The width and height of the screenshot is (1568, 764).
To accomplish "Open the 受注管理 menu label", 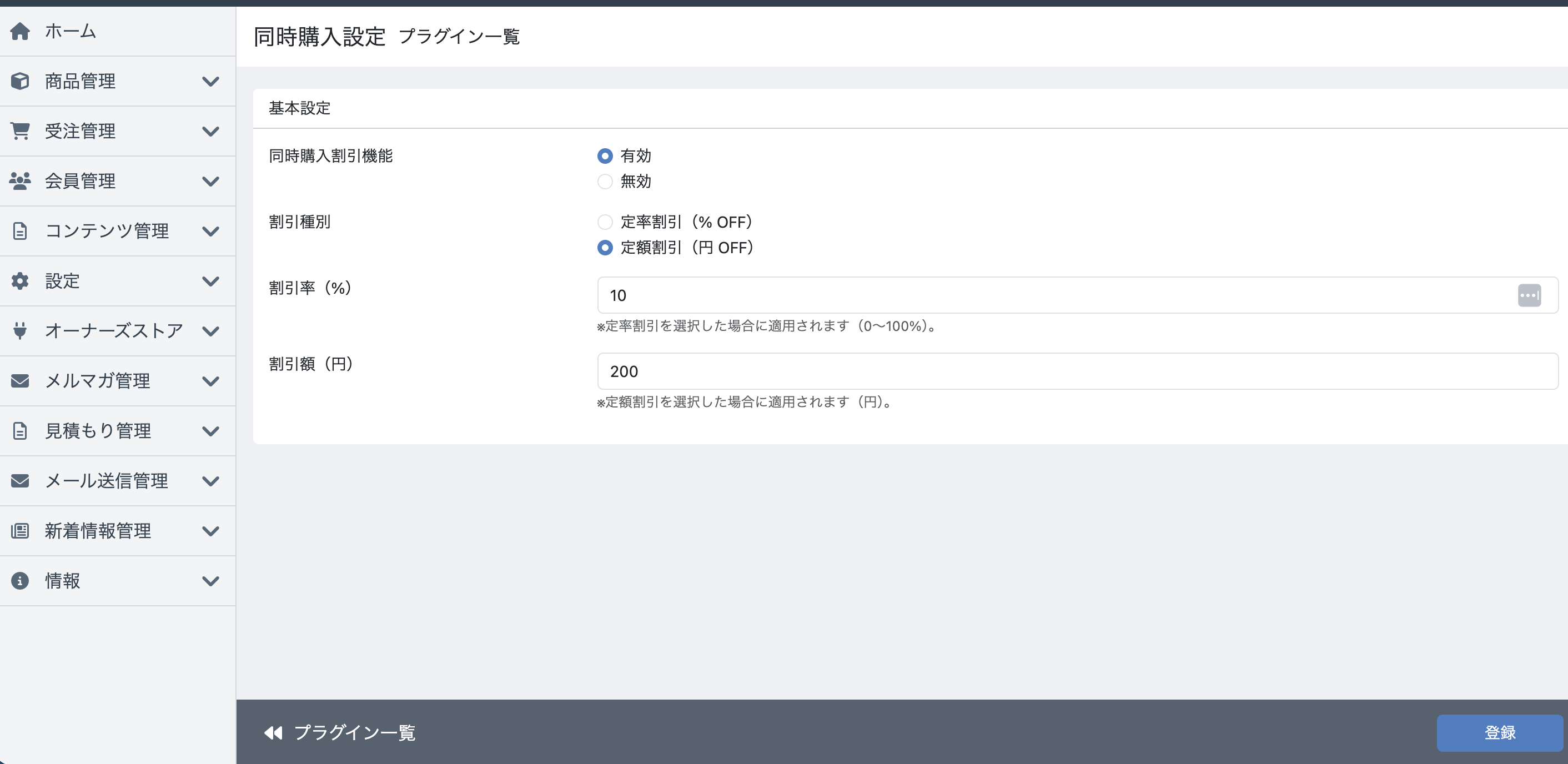I will click(x=80, y=131).
